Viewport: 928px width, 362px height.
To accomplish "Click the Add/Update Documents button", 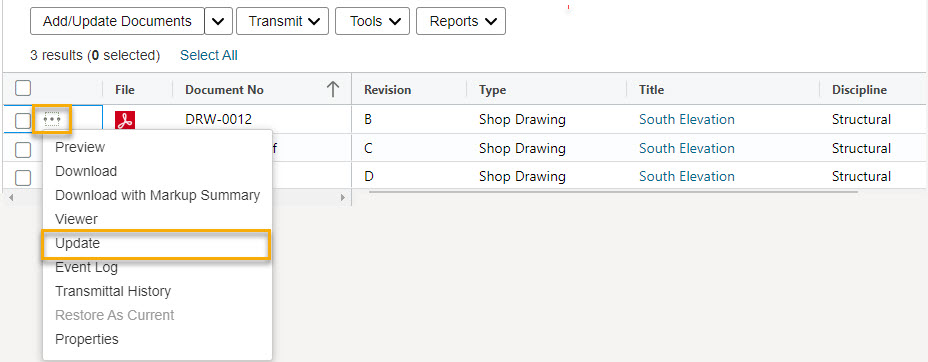I will (117, 21).
